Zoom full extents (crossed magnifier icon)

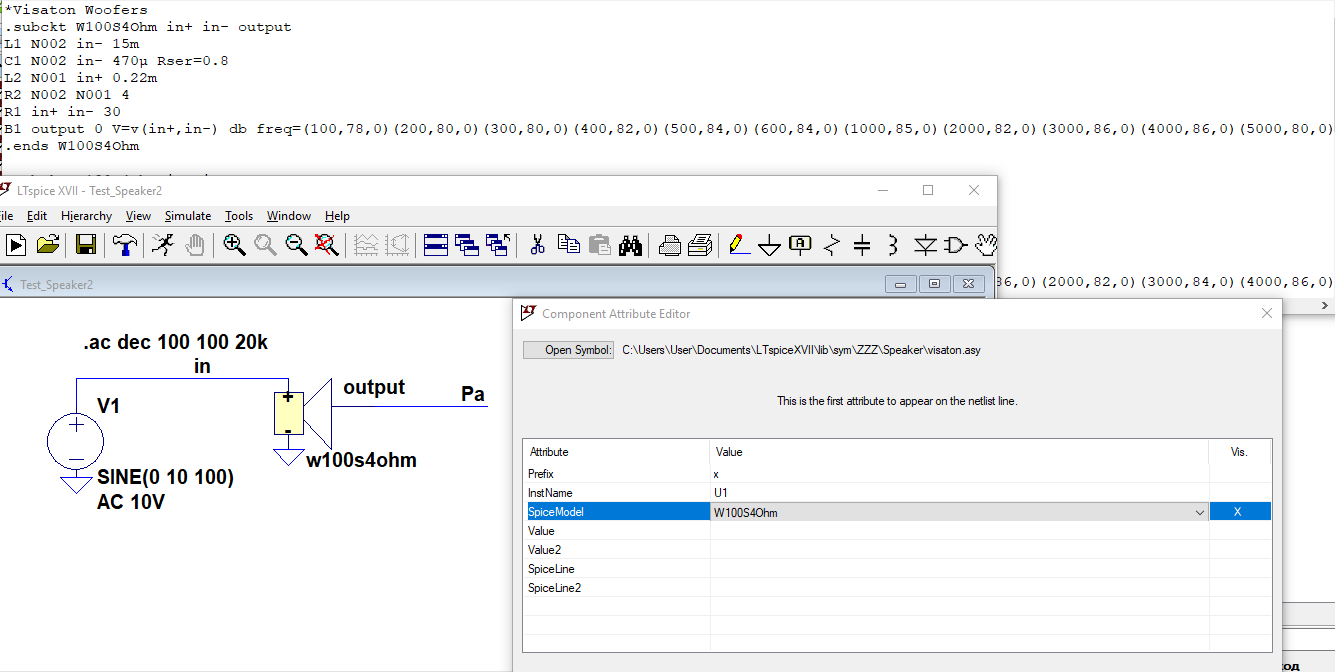(326, 244)
